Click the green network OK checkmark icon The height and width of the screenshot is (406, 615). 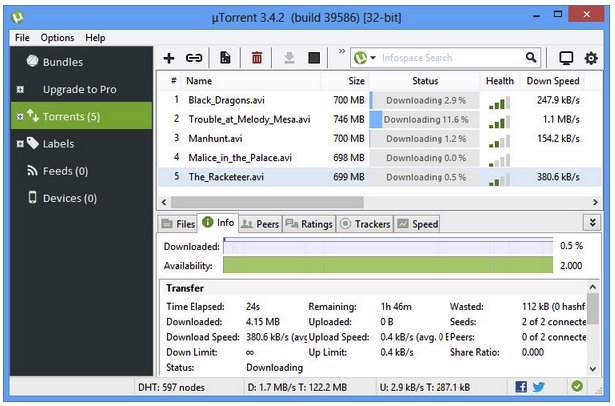tap(577, 386)
